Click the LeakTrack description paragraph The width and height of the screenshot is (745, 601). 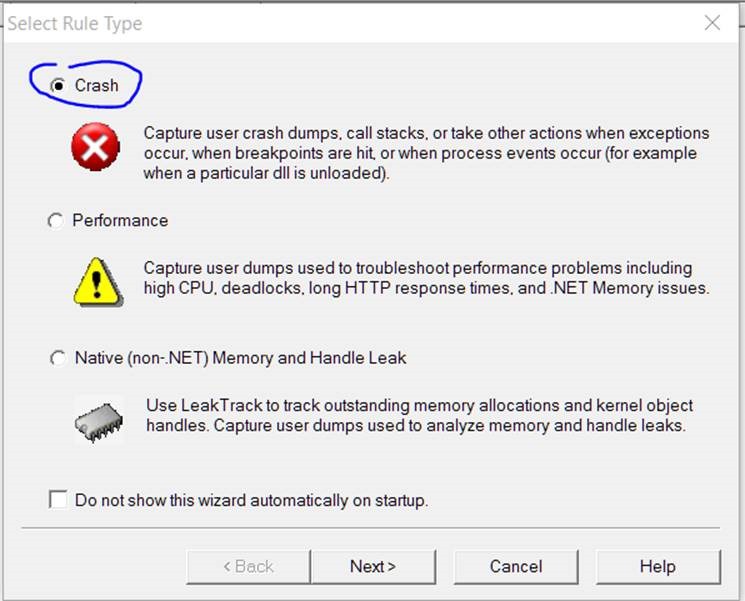coord(419,416)
